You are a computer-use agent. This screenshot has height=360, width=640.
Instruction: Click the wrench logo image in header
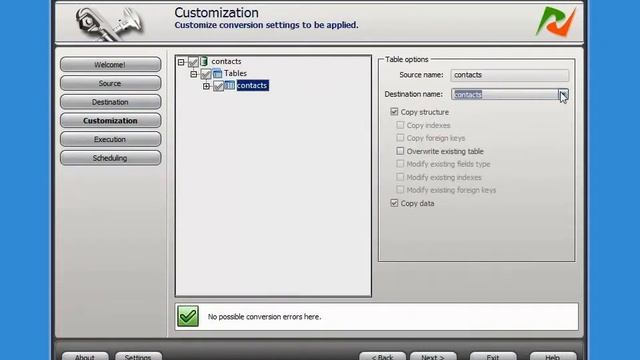(x=109, y=24)
